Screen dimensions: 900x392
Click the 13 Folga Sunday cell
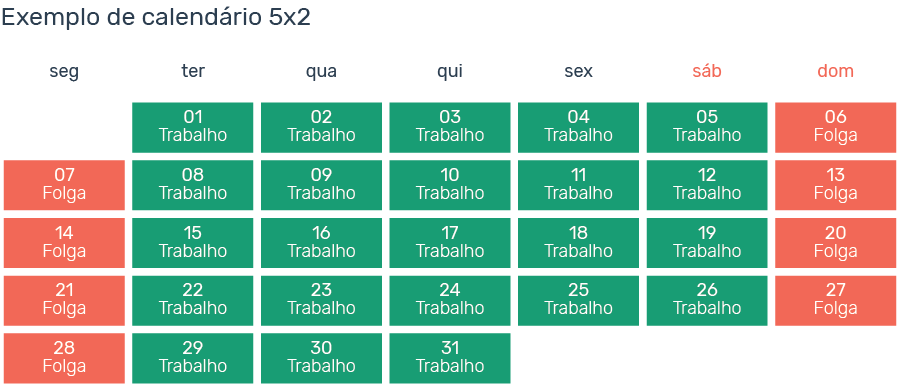click(835, 185)
